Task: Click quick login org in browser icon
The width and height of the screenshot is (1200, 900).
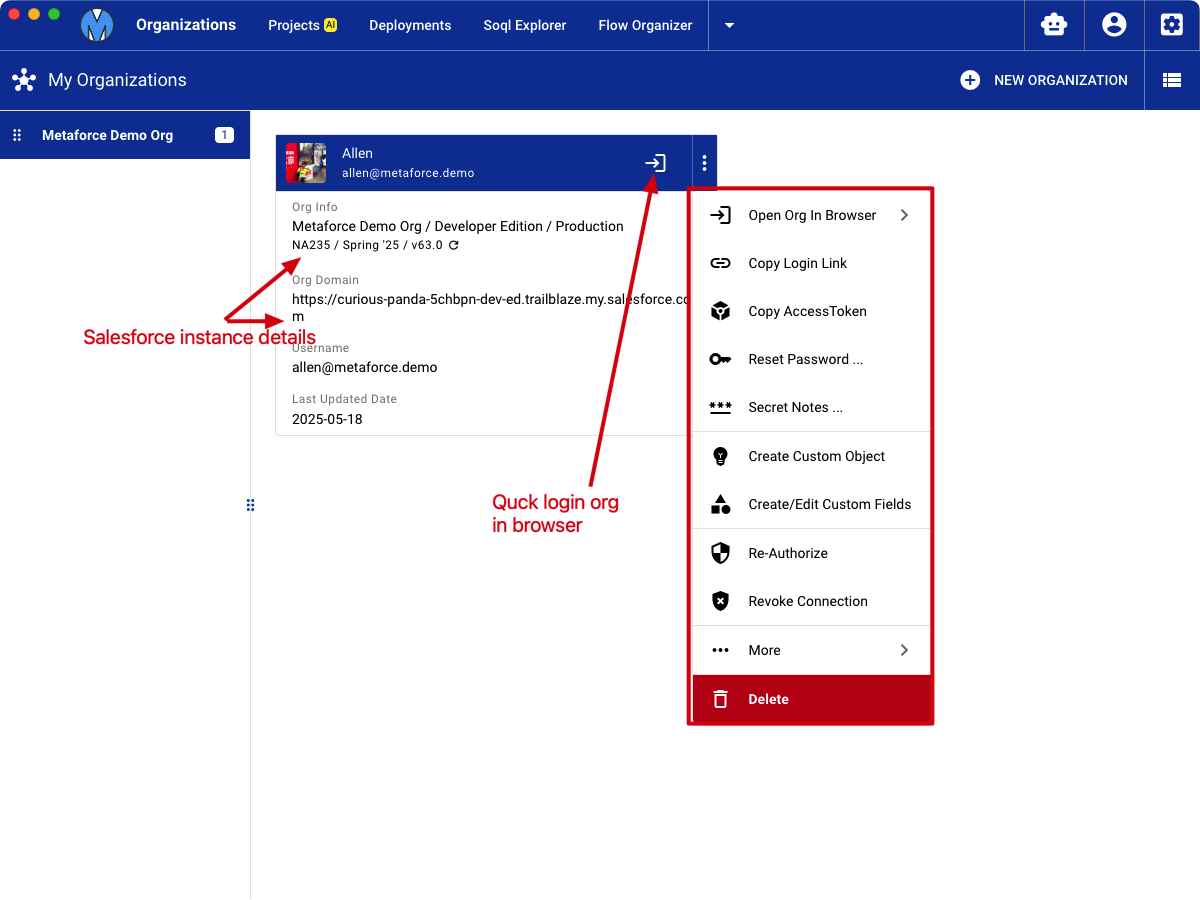Action: (x=655, y=163)
